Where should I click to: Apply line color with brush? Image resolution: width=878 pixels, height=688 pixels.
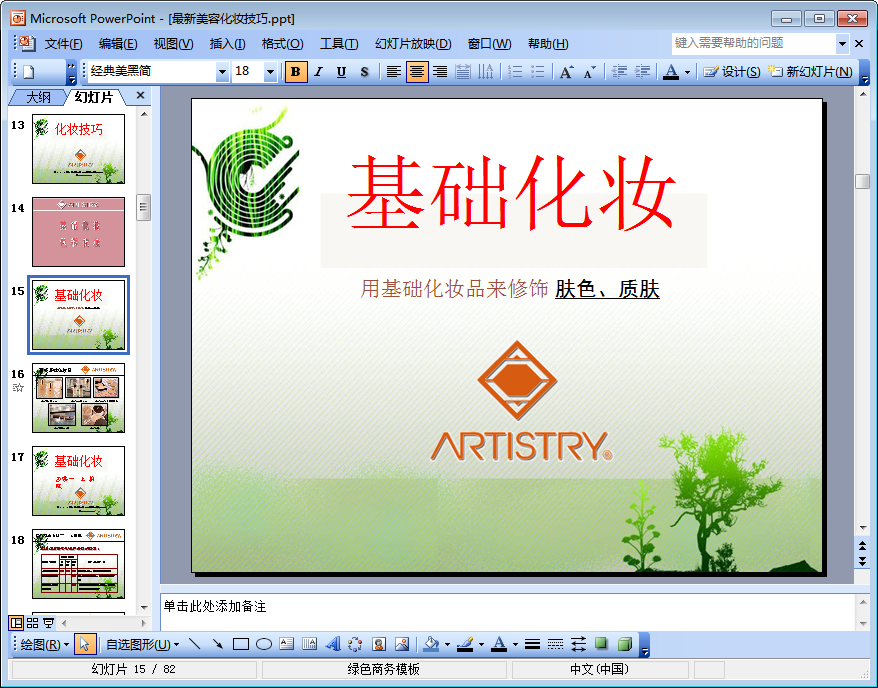click(x=466, y=644)
